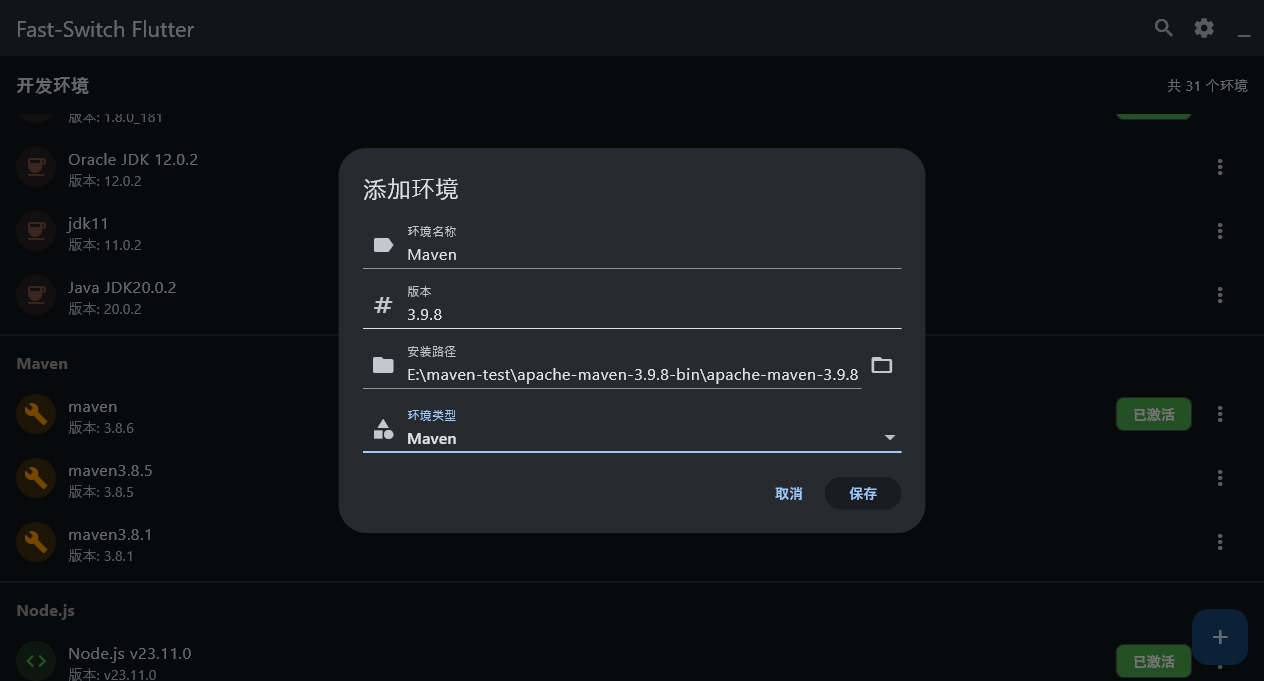Toggle the green activation badge above Oracle JDK
Viewport: 1264px width, 681px height.
coord(1153,110)
